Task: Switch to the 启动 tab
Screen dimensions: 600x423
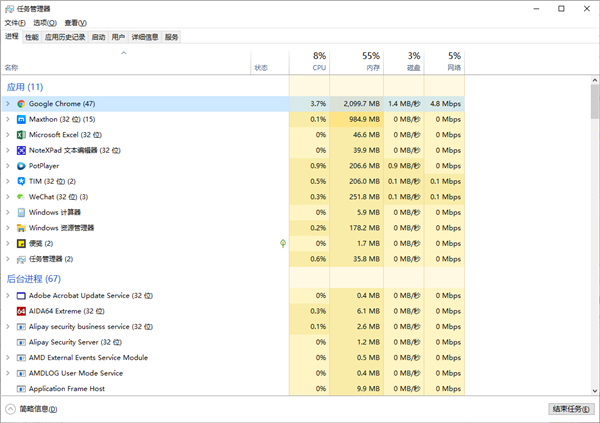Action: (x=98, y=37)
